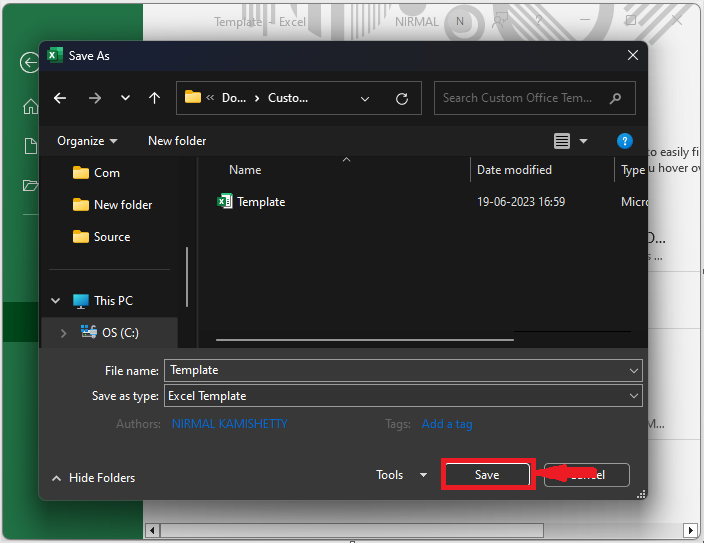Go up one folder level

[x=154, y=98]
